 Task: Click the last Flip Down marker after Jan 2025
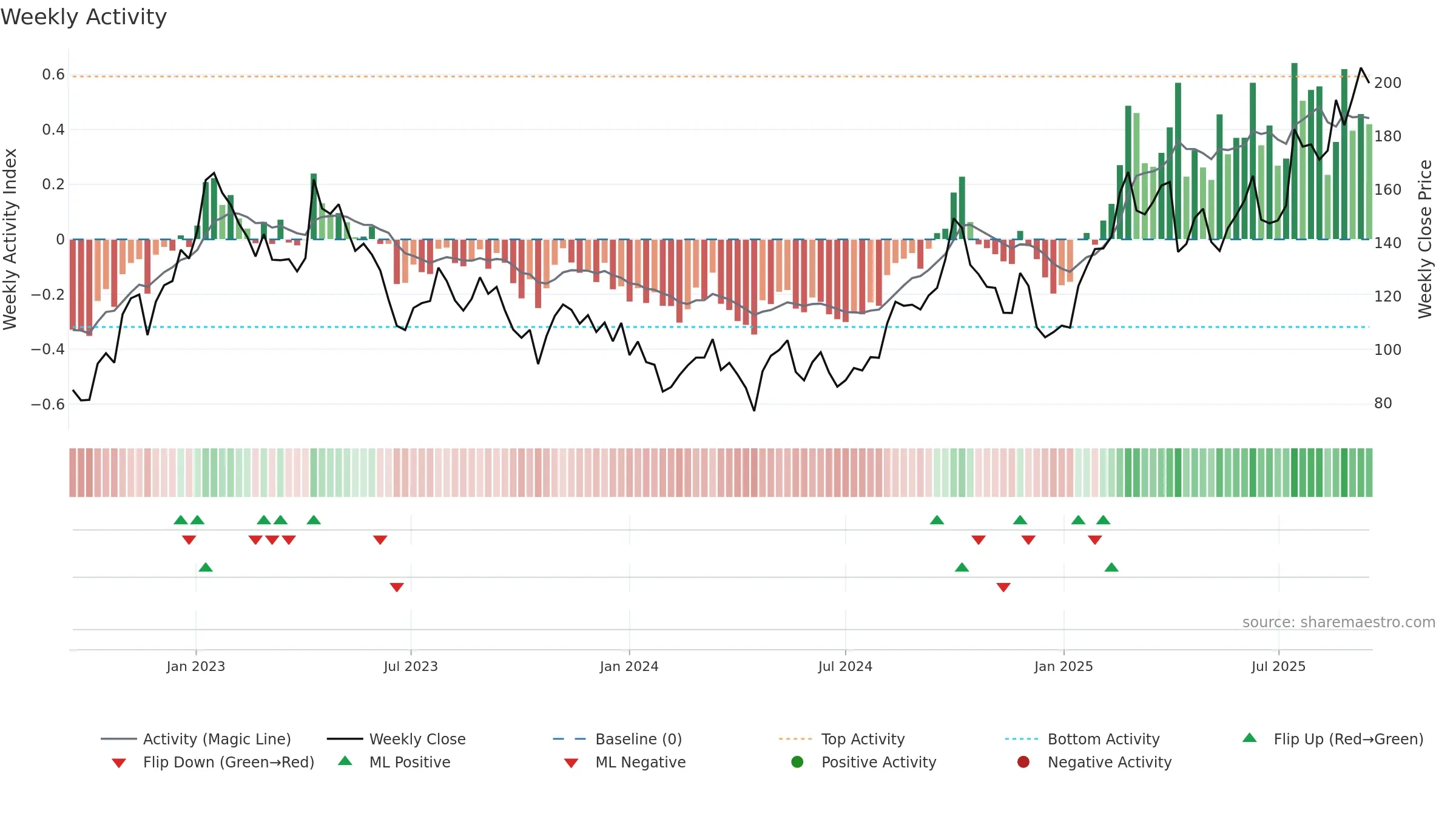pyautogui.click(x=1095, y=540)
